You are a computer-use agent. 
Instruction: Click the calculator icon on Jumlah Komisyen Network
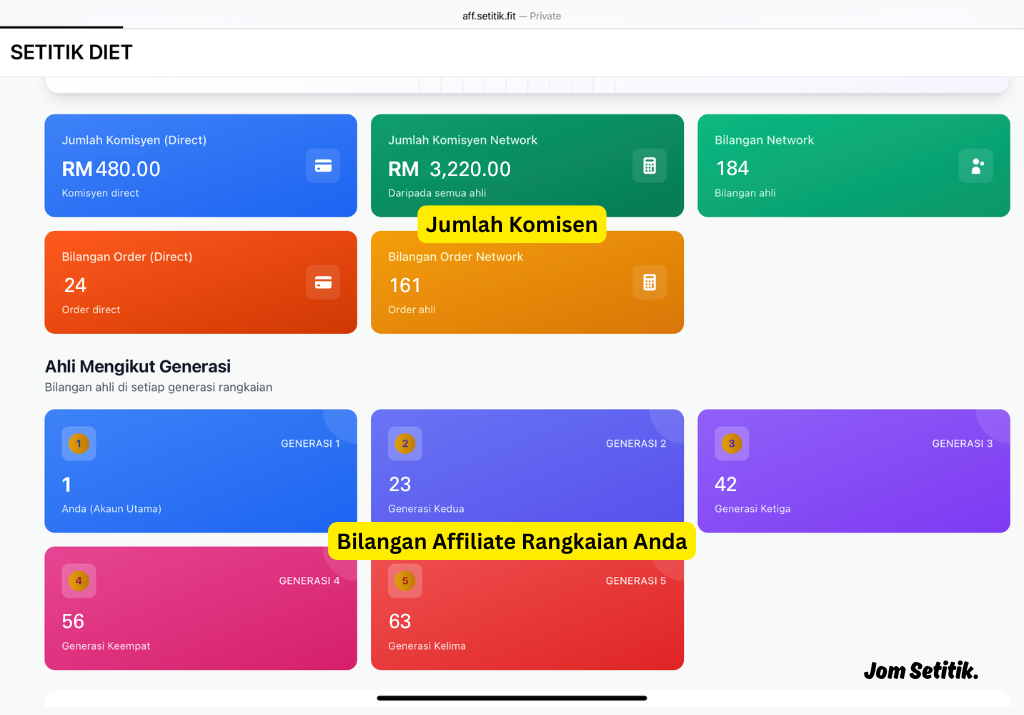649,166
